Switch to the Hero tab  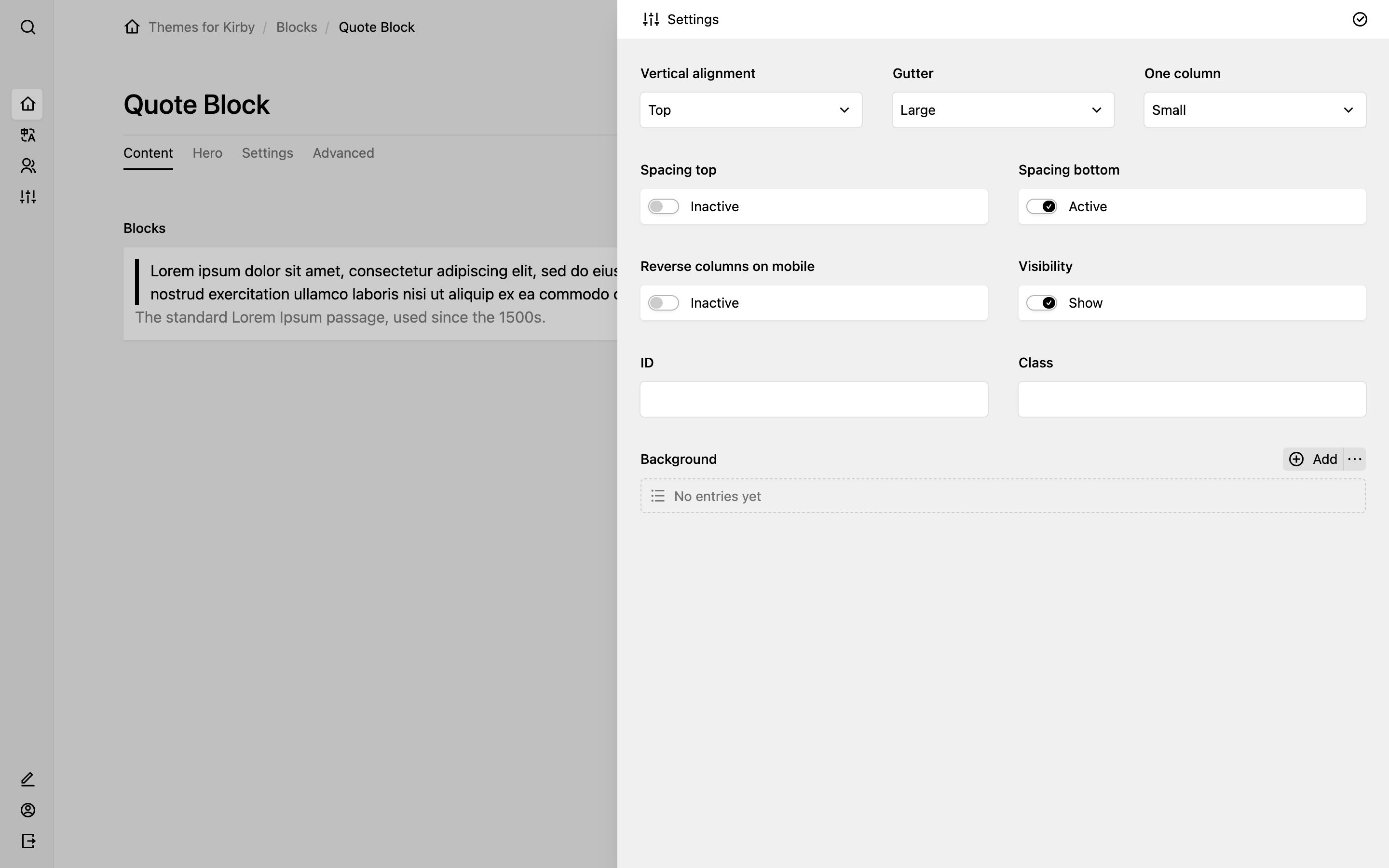pyautogui.click(x=207, y=153)
